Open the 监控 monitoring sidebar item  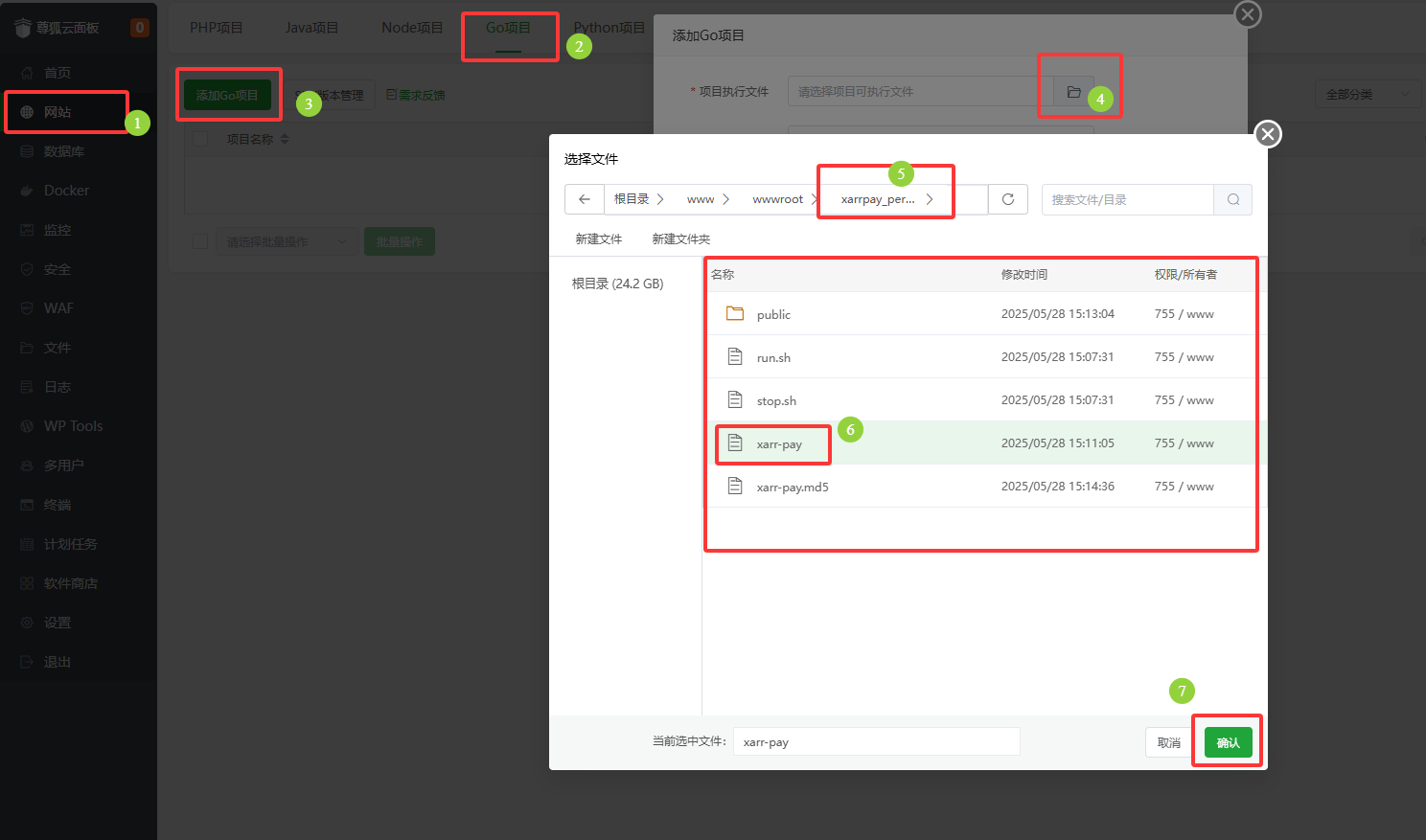(57, 230)
